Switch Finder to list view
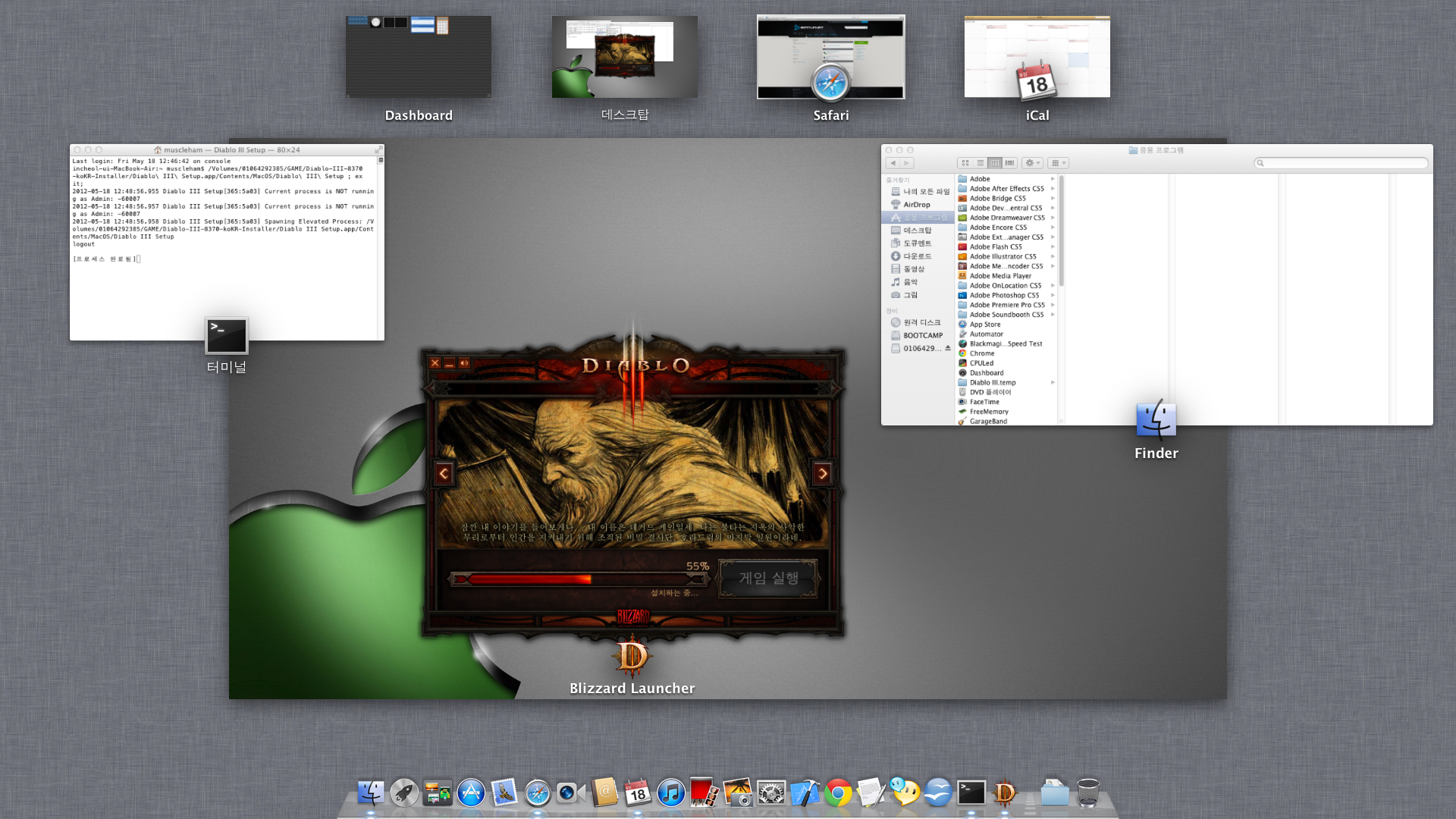1456x819 pixels. click(x=981, y=163)
